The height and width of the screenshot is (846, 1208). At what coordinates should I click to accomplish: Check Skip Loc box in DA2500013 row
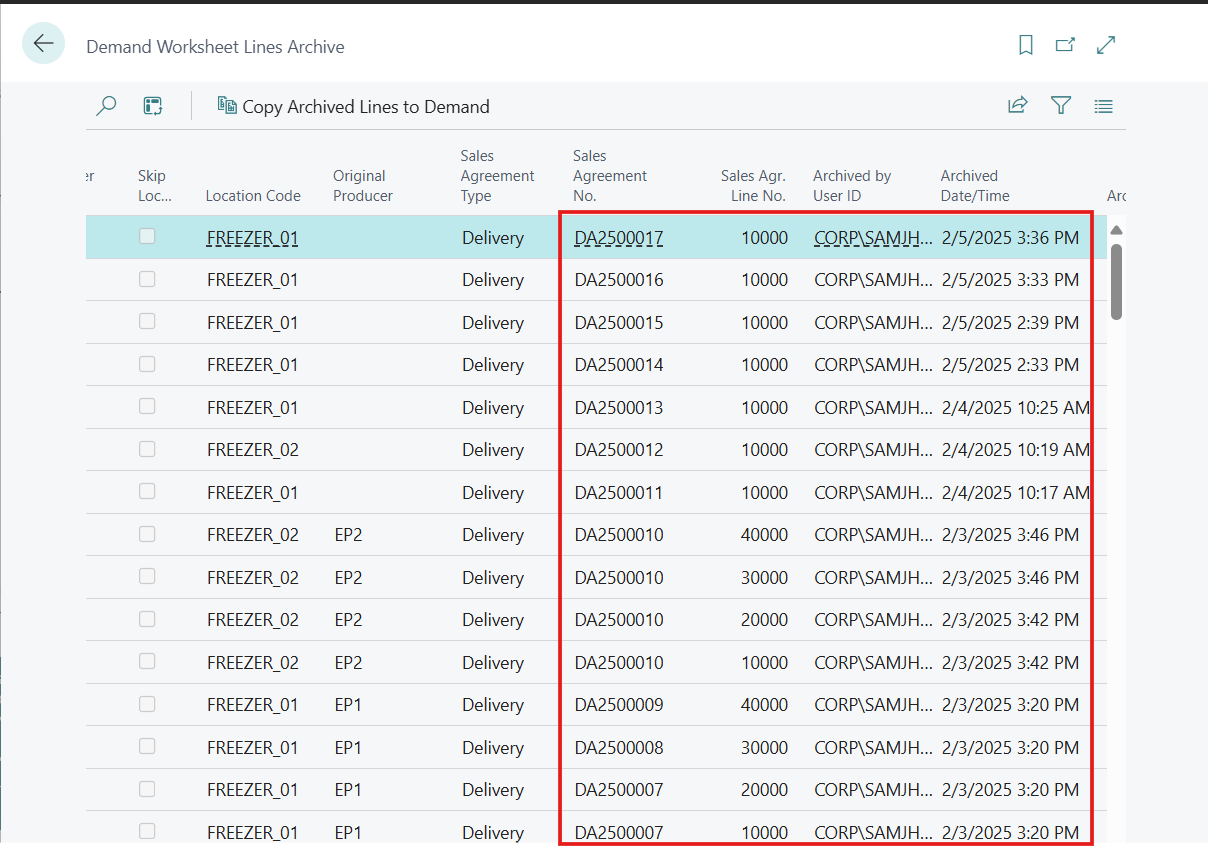[x=147, y=407]
